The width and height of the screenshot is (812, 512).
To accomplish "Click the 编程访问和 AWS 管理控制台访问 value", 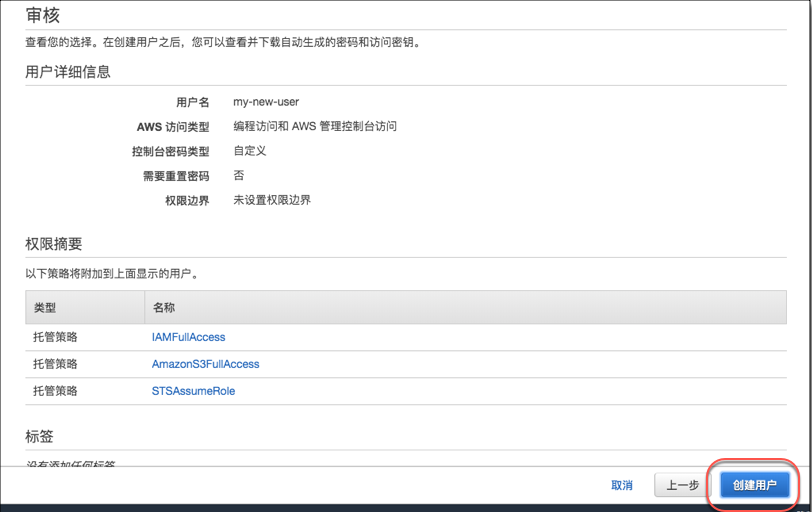I will [x=315, y=126].
